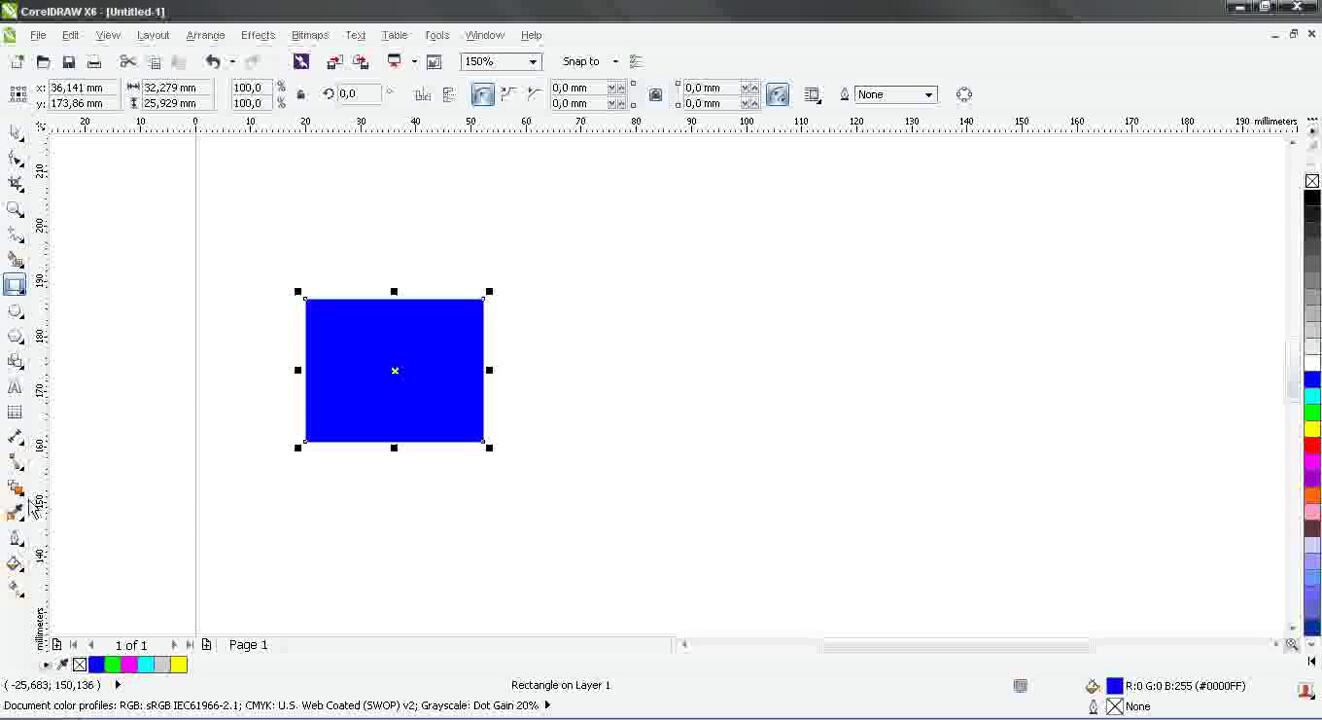Open the Effects menu
This screenshot has height=720, width=1322.
(257, 35)
